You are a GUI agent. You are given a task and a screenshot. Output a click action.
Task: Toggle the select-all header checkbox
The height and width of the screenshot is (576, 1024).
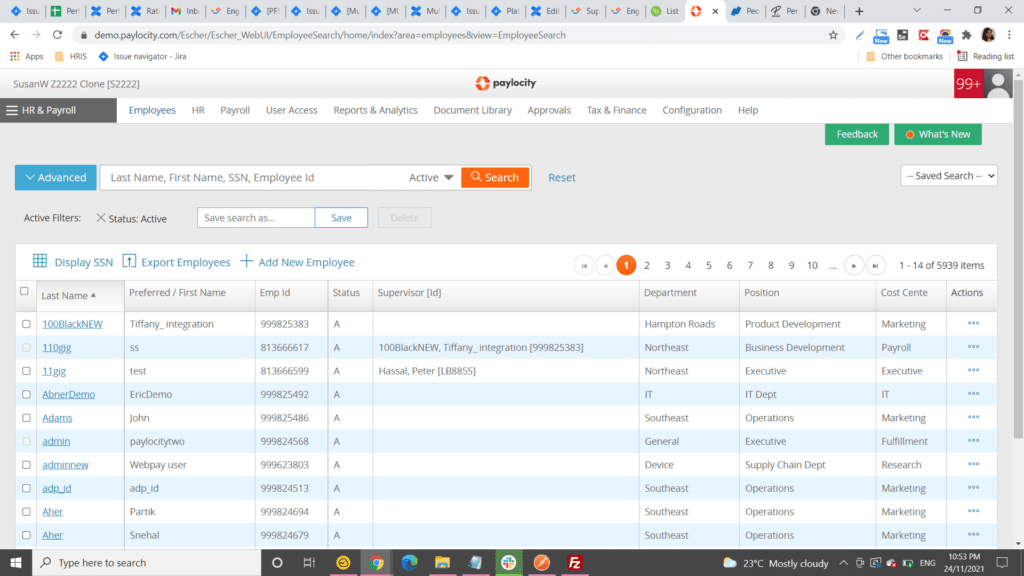click(x=24, y=291)
